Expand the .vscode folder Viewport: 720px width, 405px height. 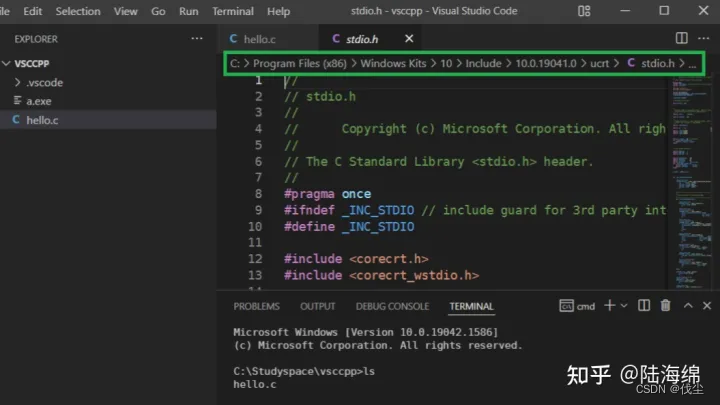coord(17,82)
